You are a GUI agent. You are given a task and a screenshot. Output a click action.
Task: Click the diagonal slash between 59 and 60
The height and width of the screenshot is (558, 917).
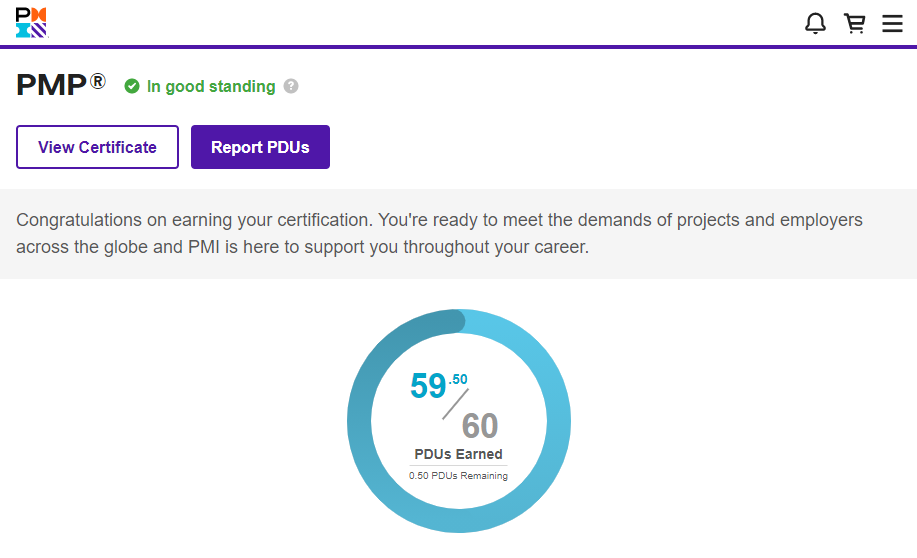point(455,404)
